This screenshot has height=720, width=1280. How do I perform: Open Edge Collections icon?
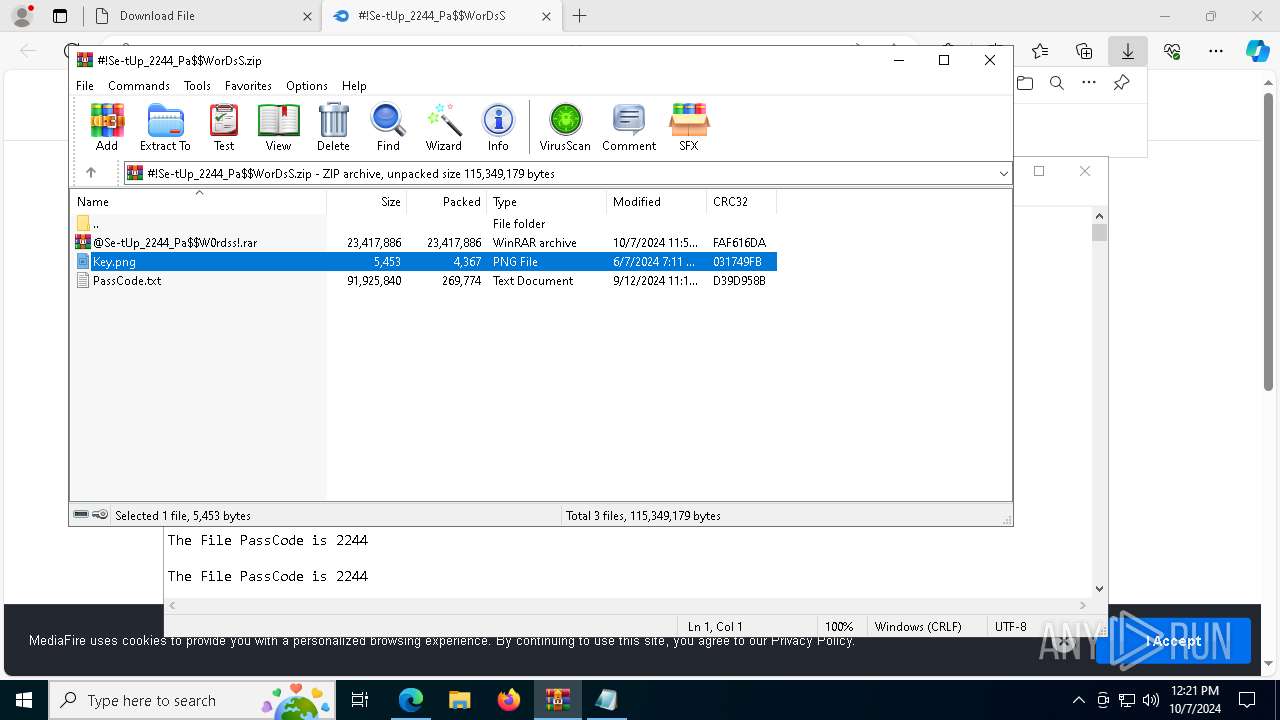[x=1084, y=51]
